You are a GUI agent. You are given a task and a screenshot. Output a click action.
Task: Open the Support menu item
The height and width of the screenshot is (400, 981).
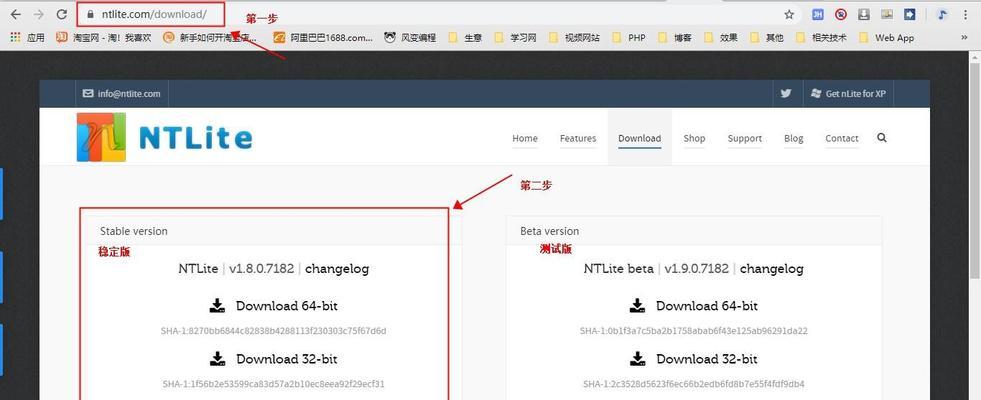[745, 138]
